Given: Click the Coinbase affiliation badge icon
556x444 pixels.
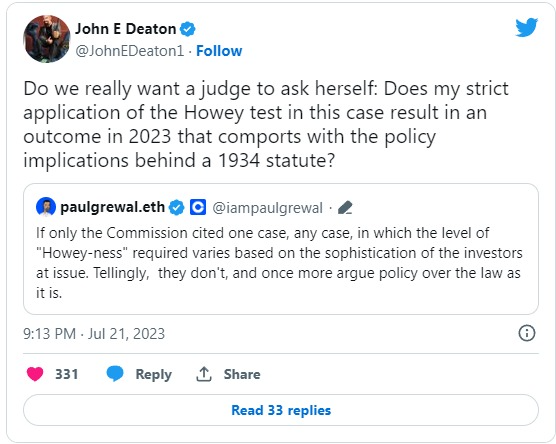Looking at the screenshot, I should tap(198, 207).
